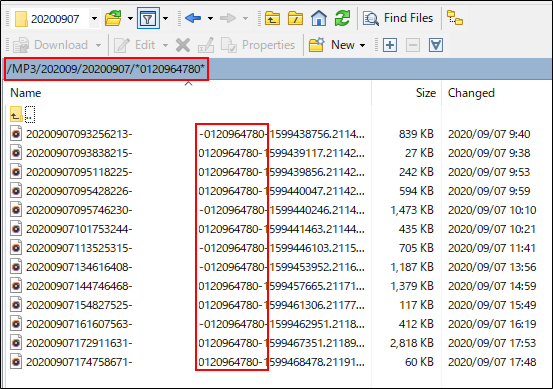Open the filter options dropdown arrow
This screenshot has height=389, width=553.
[165, 18]
